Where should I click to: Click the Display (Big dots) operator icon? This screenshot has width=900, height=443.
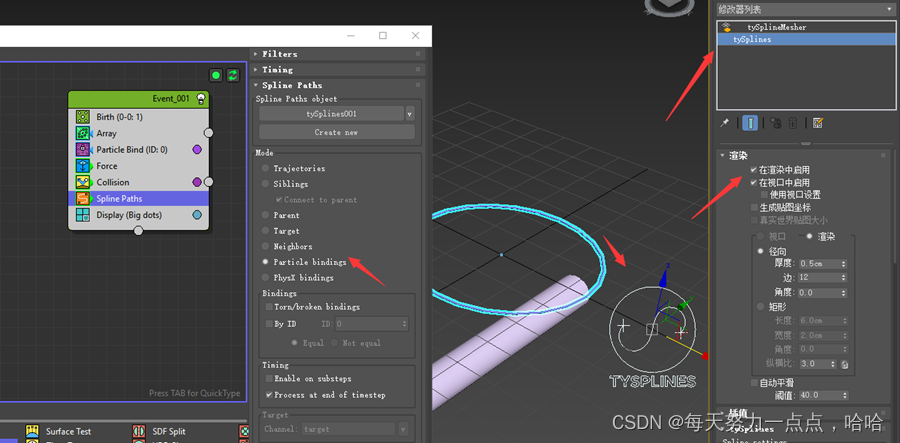83,215
